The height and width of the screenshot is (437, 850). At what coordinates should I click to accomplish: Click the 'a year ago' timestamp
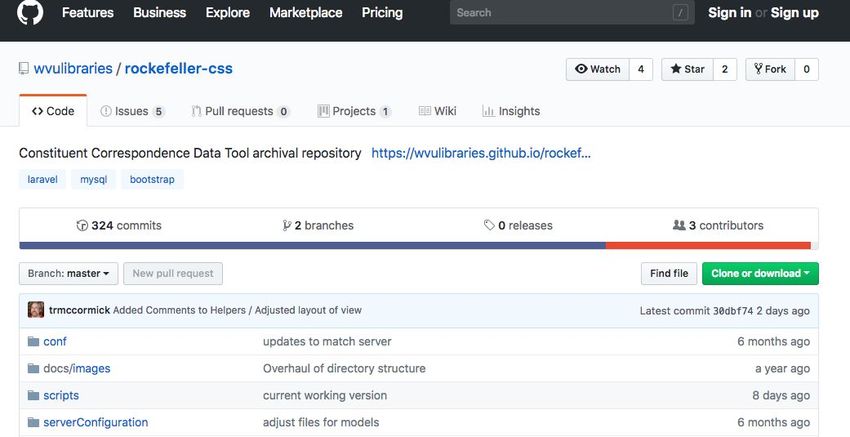click(x=783, y=369)
